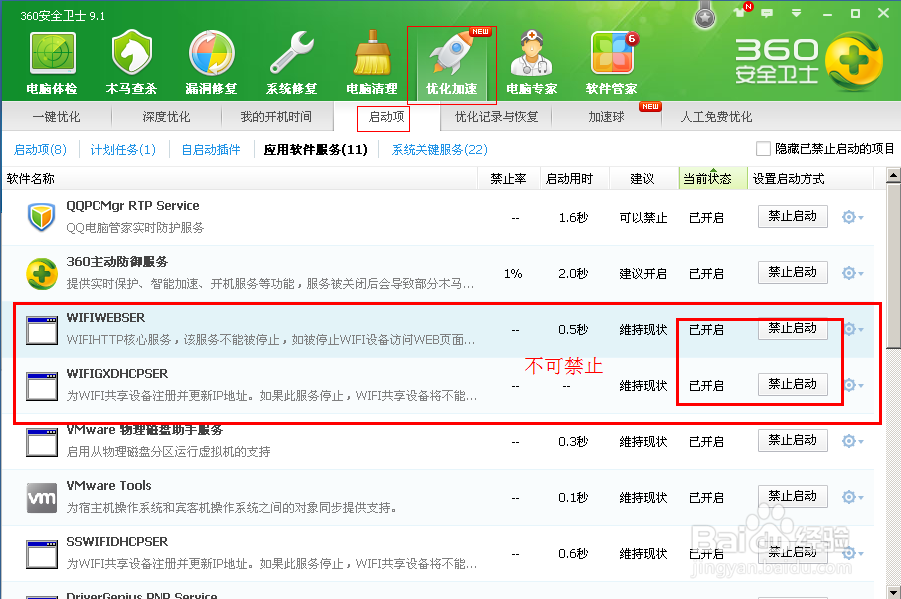
Task: Switch to 我的开机时间 tab
Action: 276,117
